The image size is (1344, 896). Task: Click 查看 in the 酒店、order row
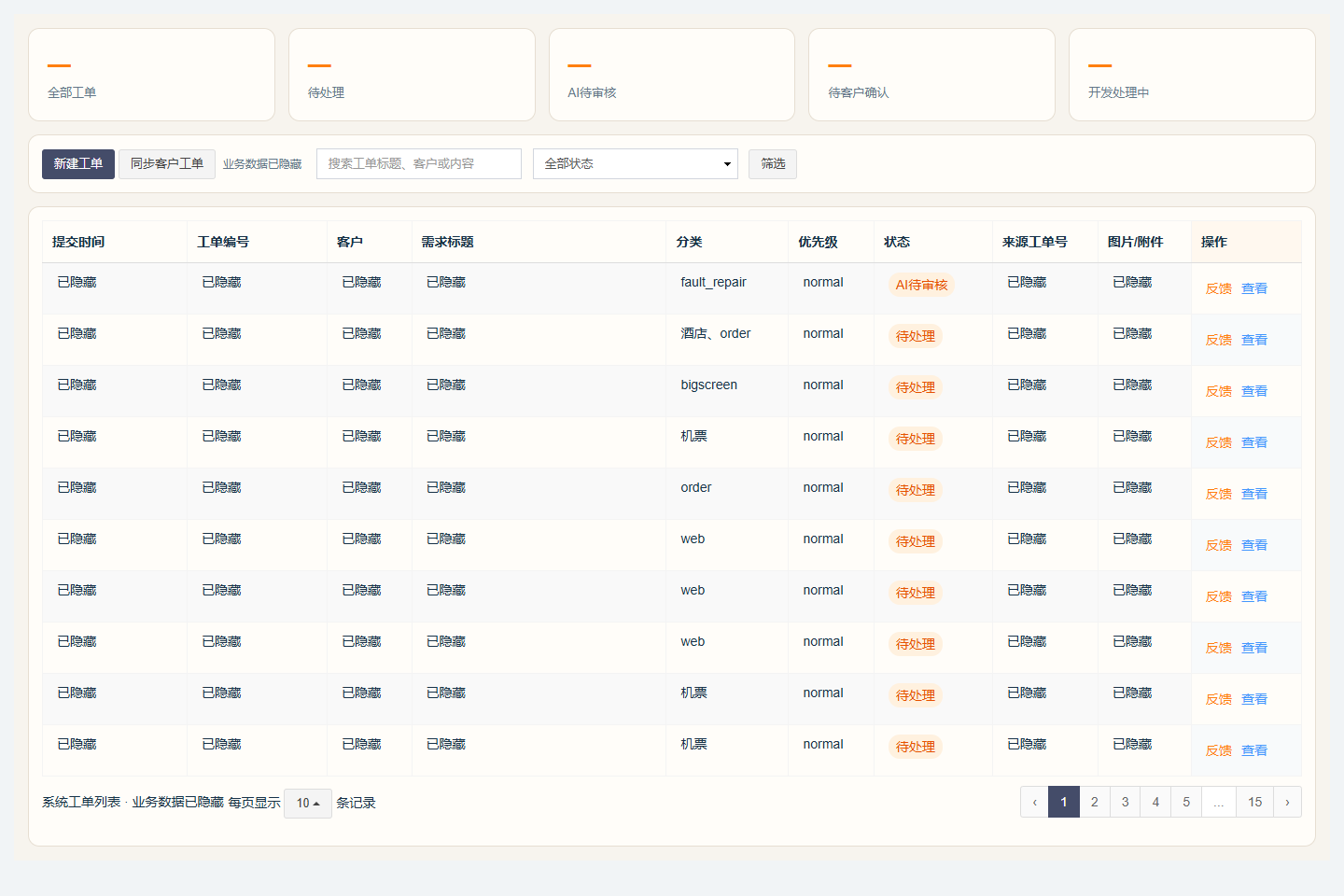tap(1254, 340)
